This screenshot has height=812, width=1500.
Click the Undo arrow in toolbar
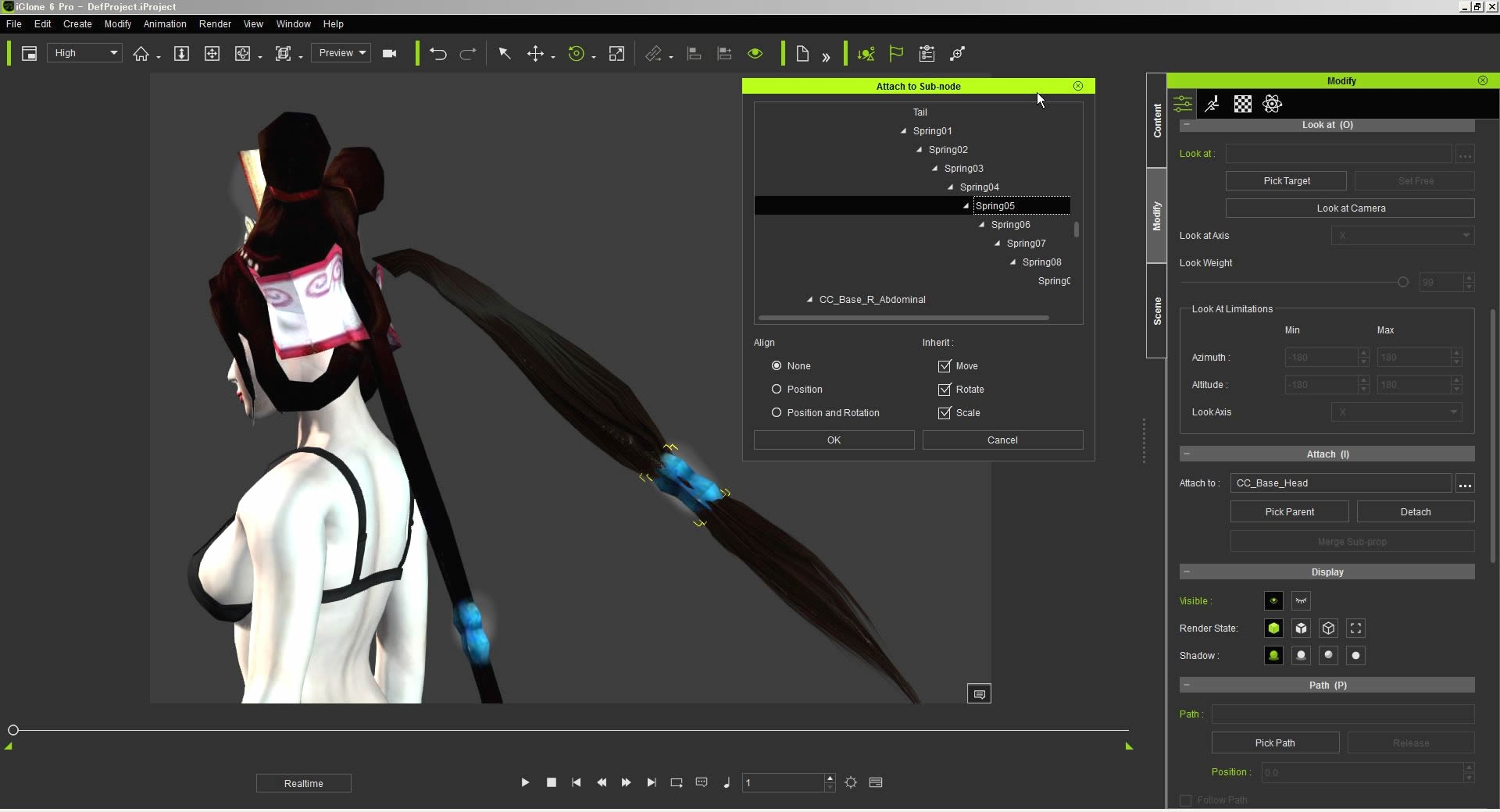[437, 54]
